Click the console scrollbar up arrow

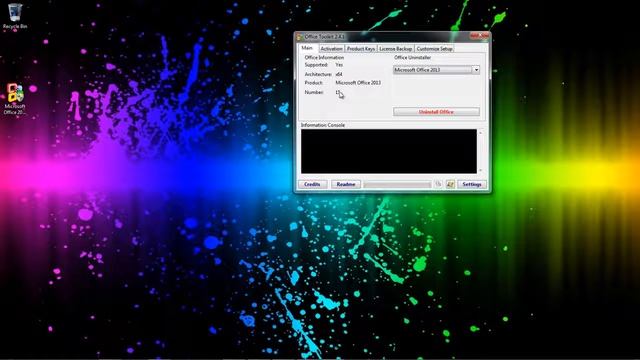click(x=480, y=133)
